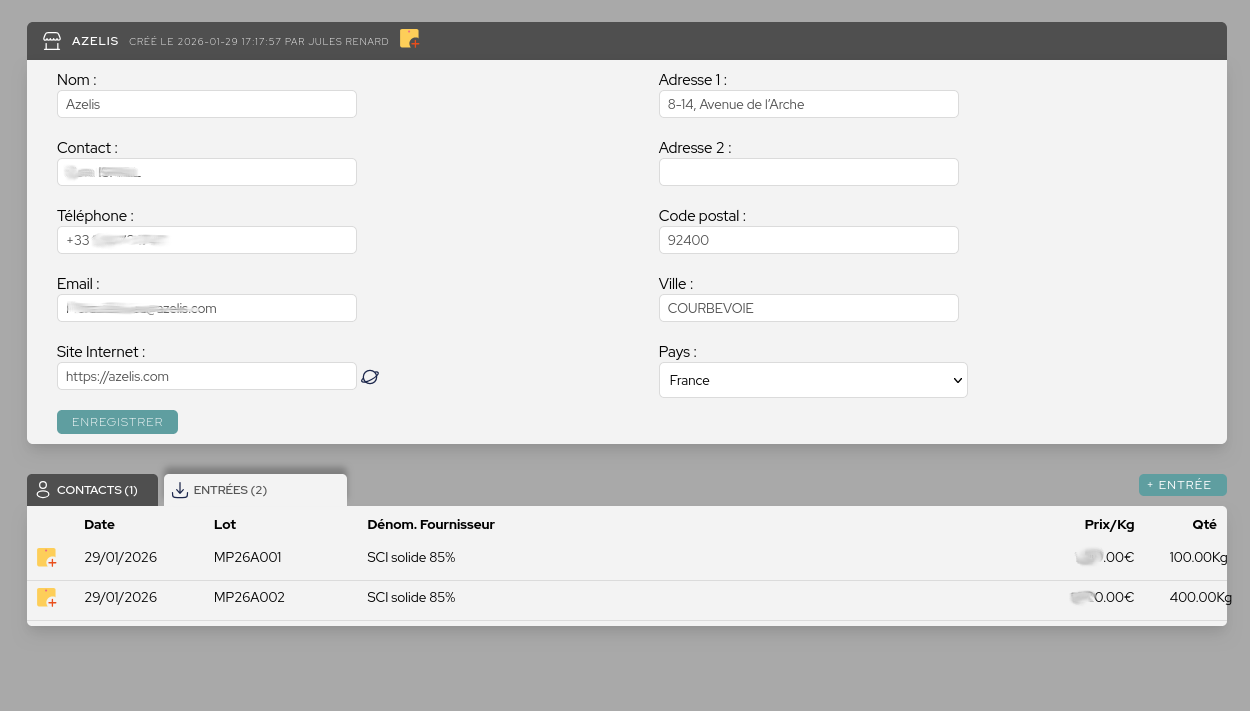Viewport: 1250px width, 711px height.
Task: Click the Téléphone field starting with +33
Action: point(207,240)
